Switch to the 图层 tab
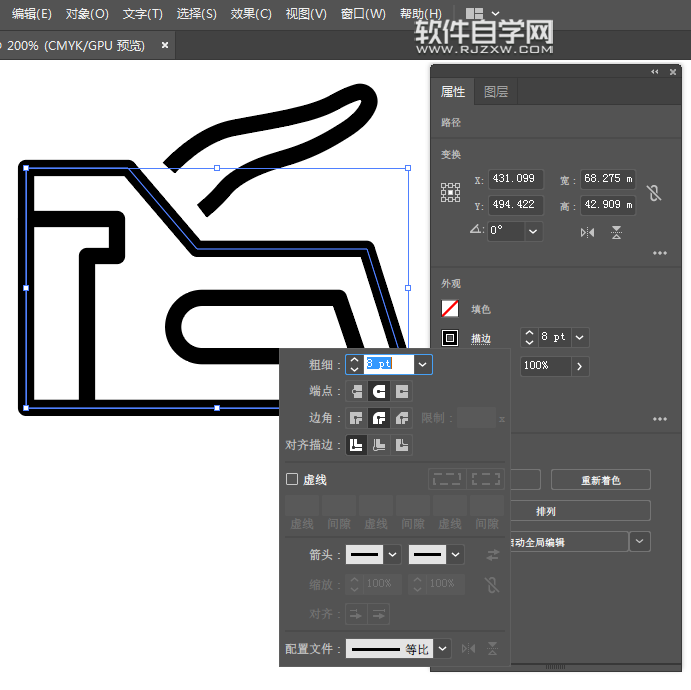Viewport: 691px width, 690px height. (x=496, y=92)
